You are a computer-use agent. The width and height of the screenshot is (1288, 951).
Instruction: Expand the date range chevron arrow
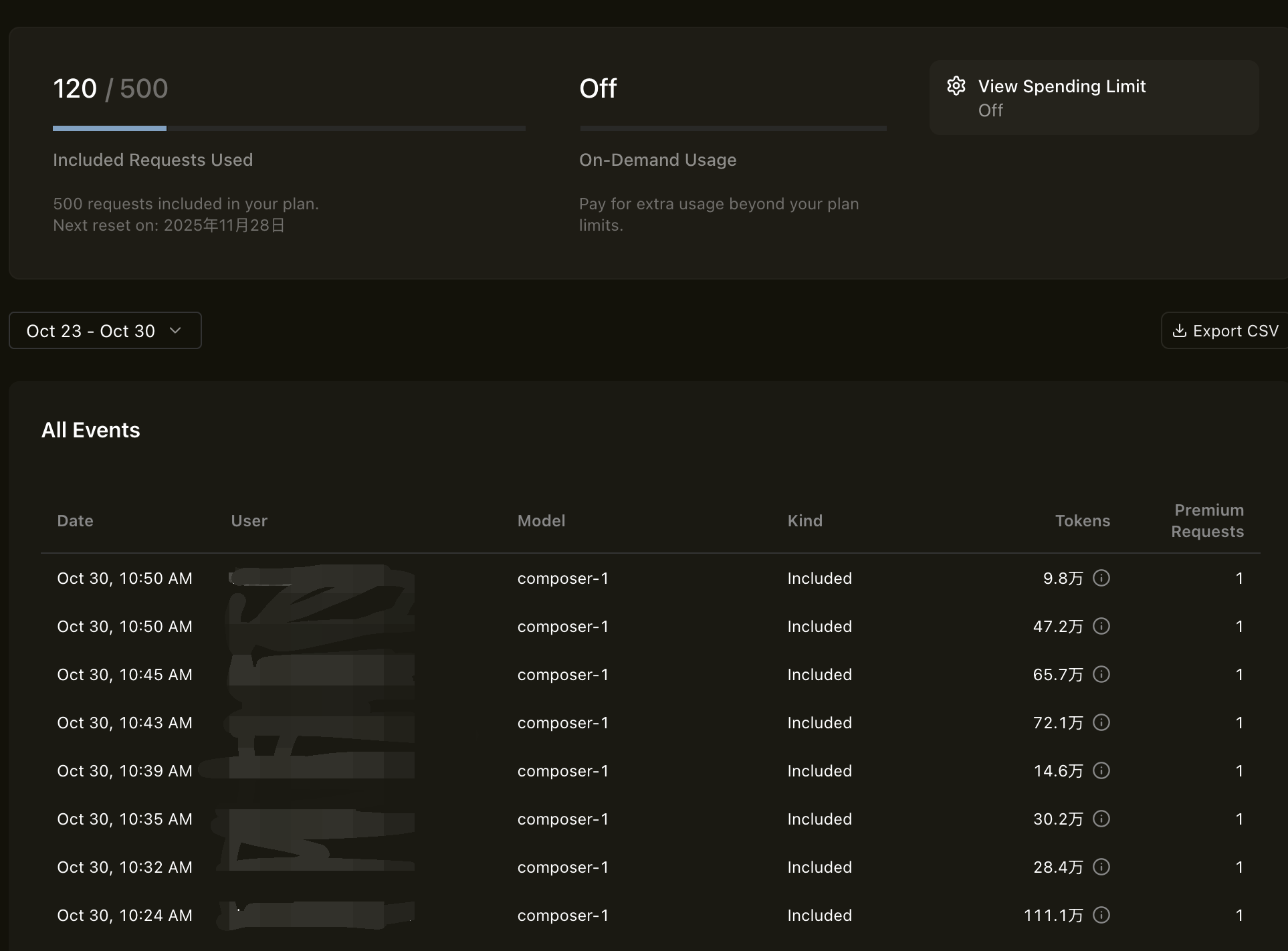(x=175, y=330)
